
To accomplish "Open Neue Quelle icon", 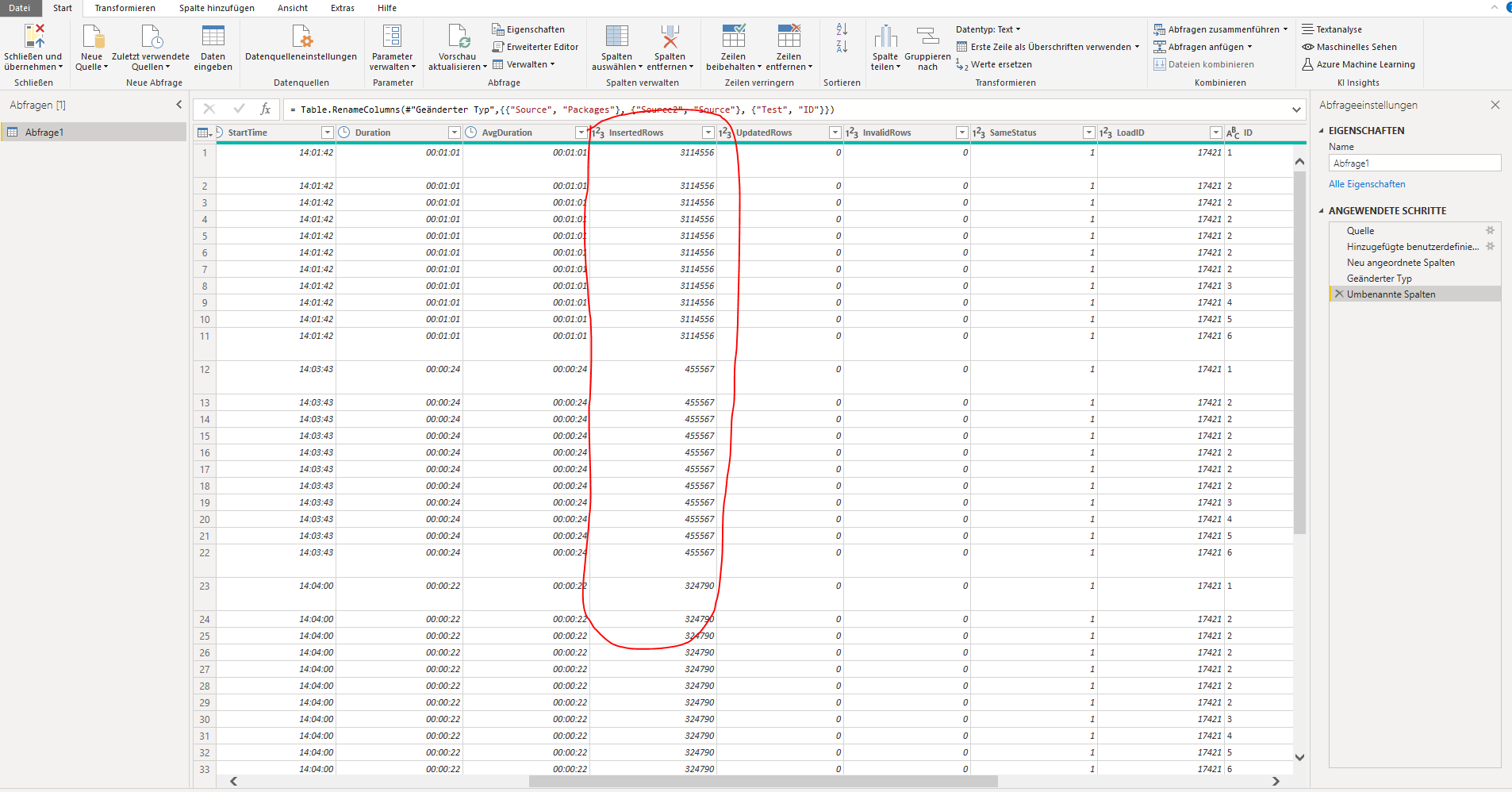I will coord(93,37).
